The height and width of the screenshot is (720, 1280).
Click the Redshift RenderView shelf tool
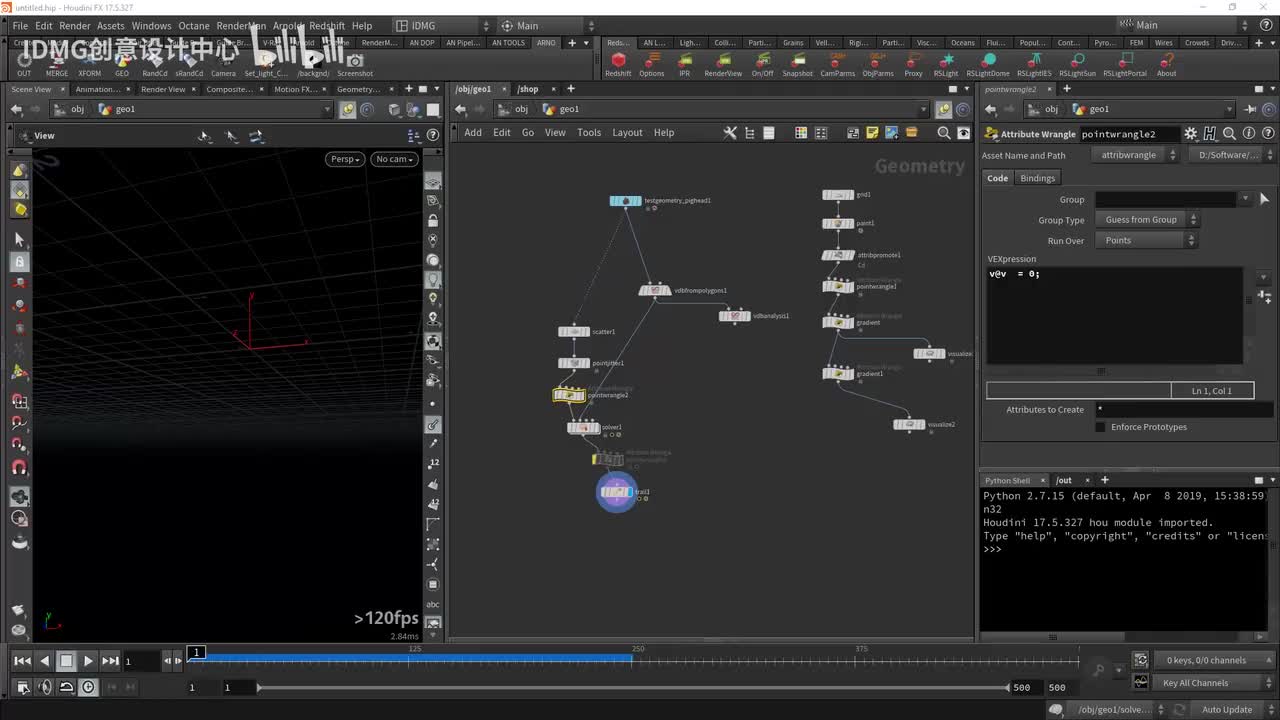[723, 62]
